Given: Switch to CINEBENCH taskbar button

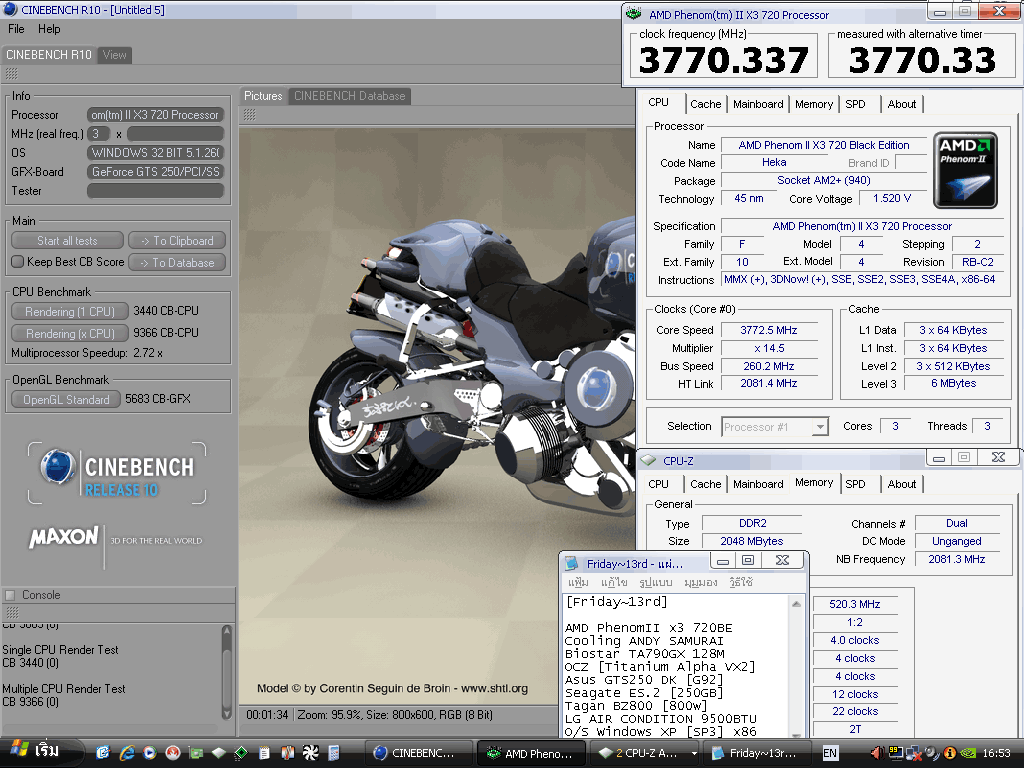Looking at the screenshot, I should point(418,753).
